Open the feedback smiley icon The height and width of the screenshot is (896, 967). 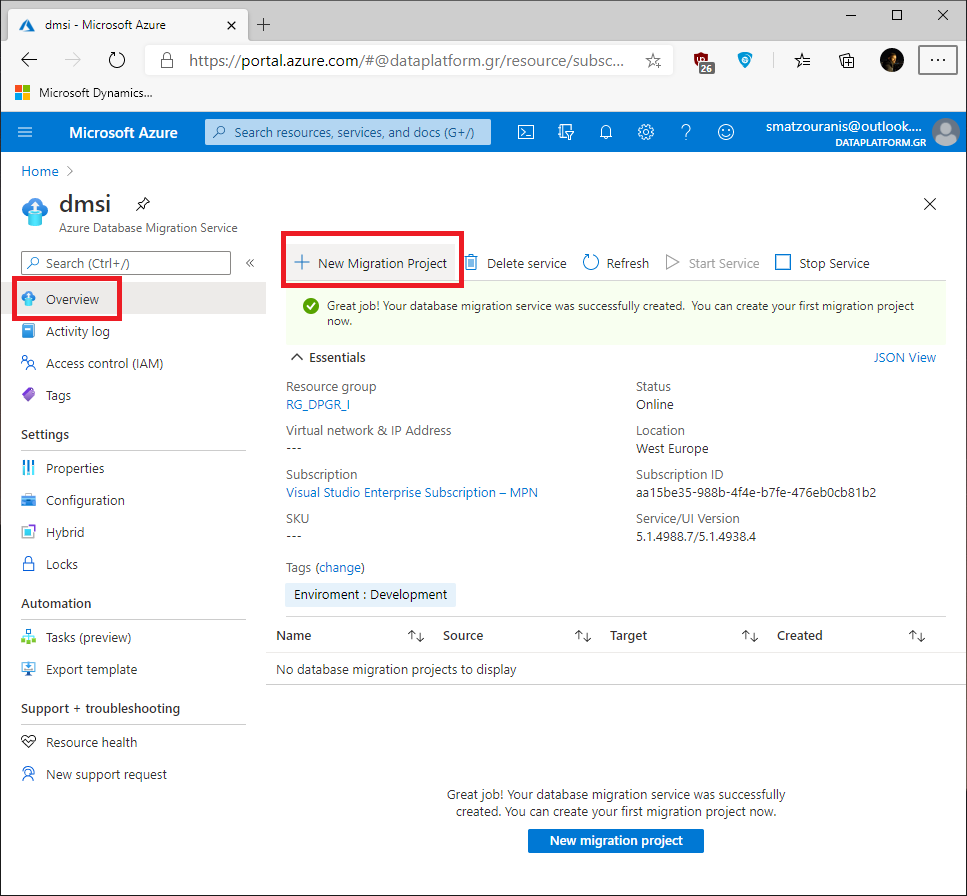[x=726, y=132]
